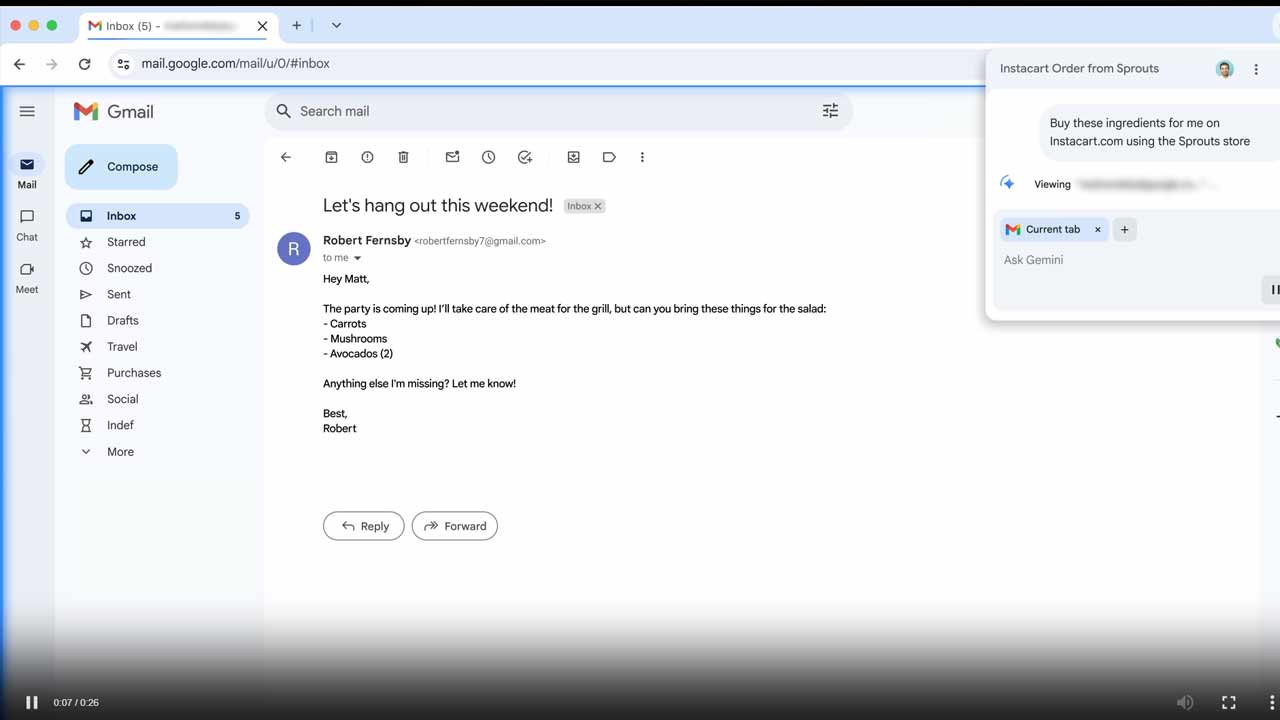Mute the video volume
1280x720 pixels.
1185,702
